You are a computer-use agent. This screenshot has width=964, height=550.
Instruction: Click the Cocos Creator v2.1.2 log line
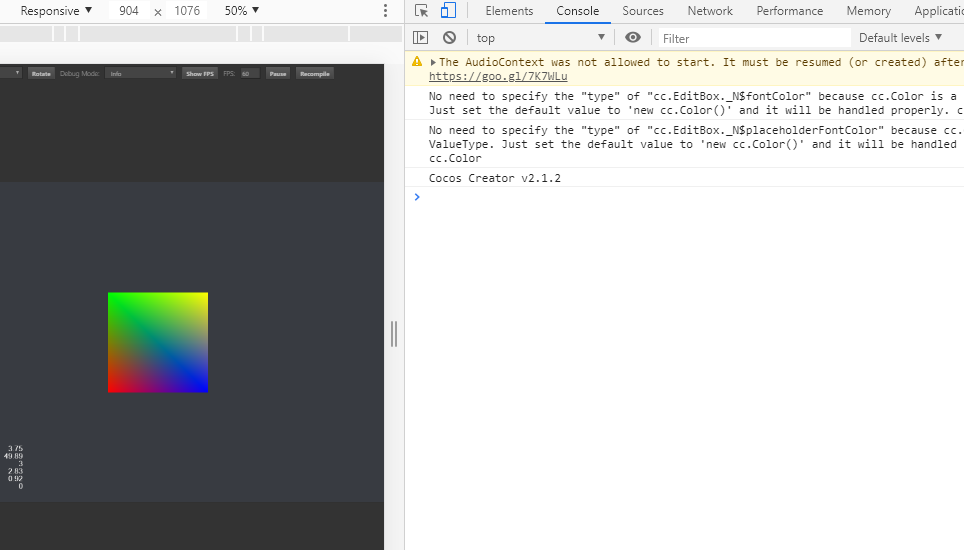click(495, 178)
